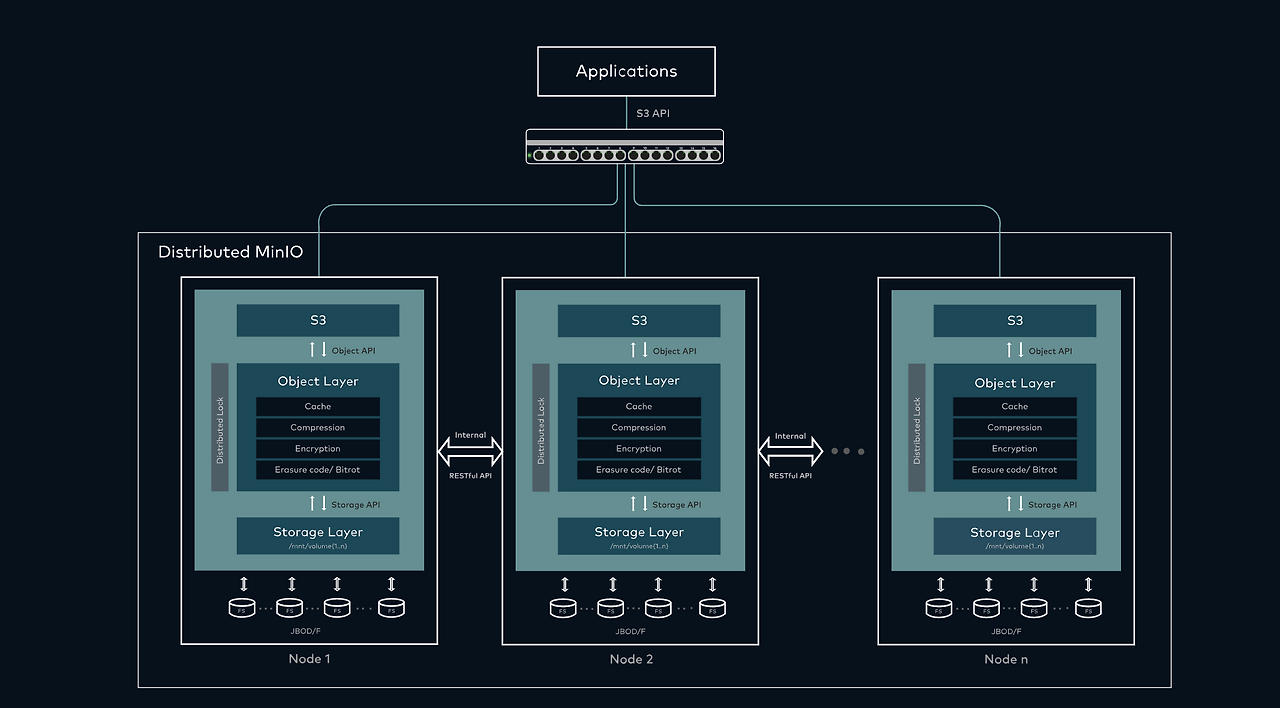Click the vertical arrow above Node n's rightmost disk
This screenshot has width=1280, height=708.
(x=1088, y=583)
